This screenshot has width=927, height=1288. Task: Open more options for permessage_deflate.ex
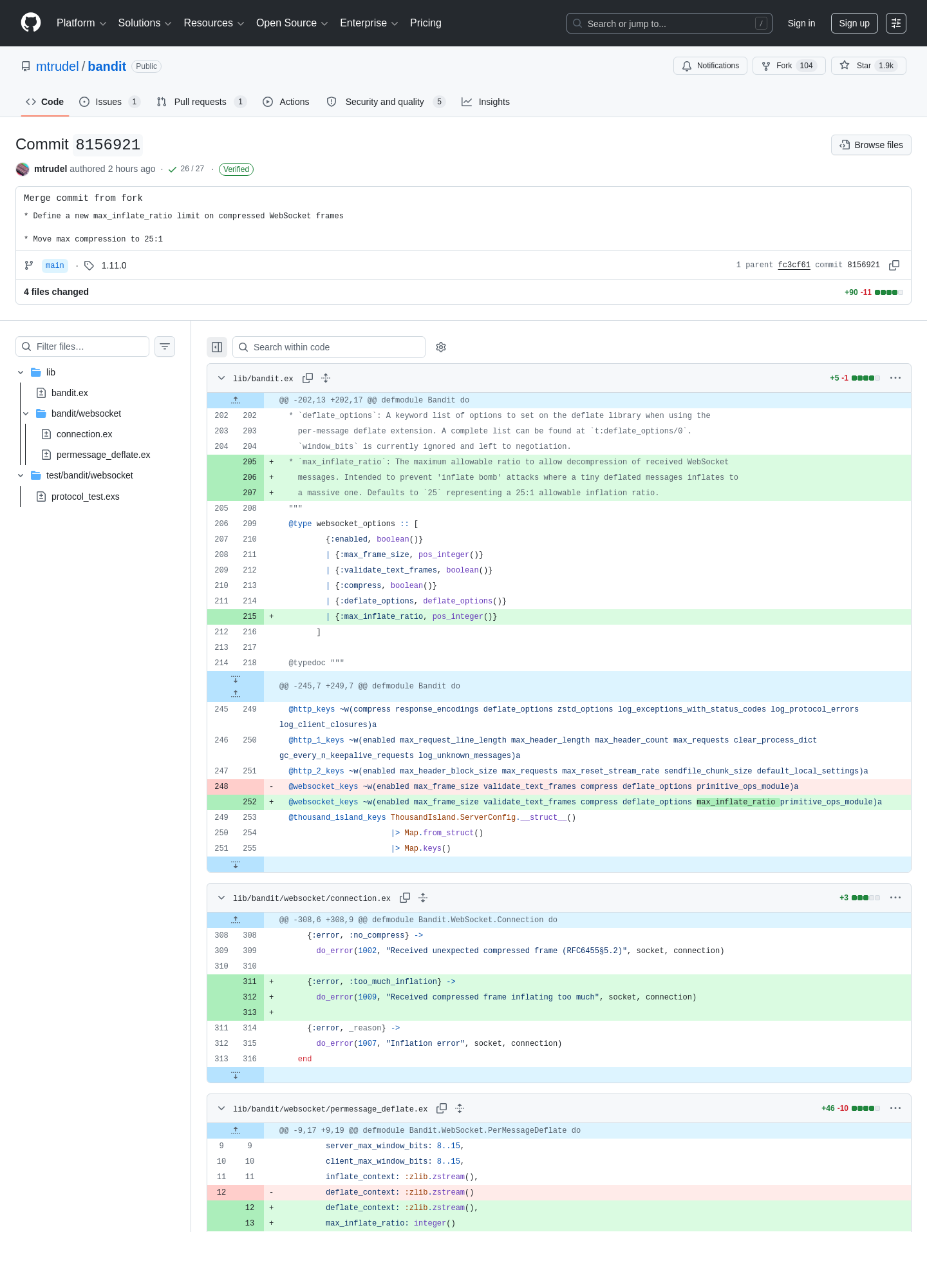[895, 1108]
